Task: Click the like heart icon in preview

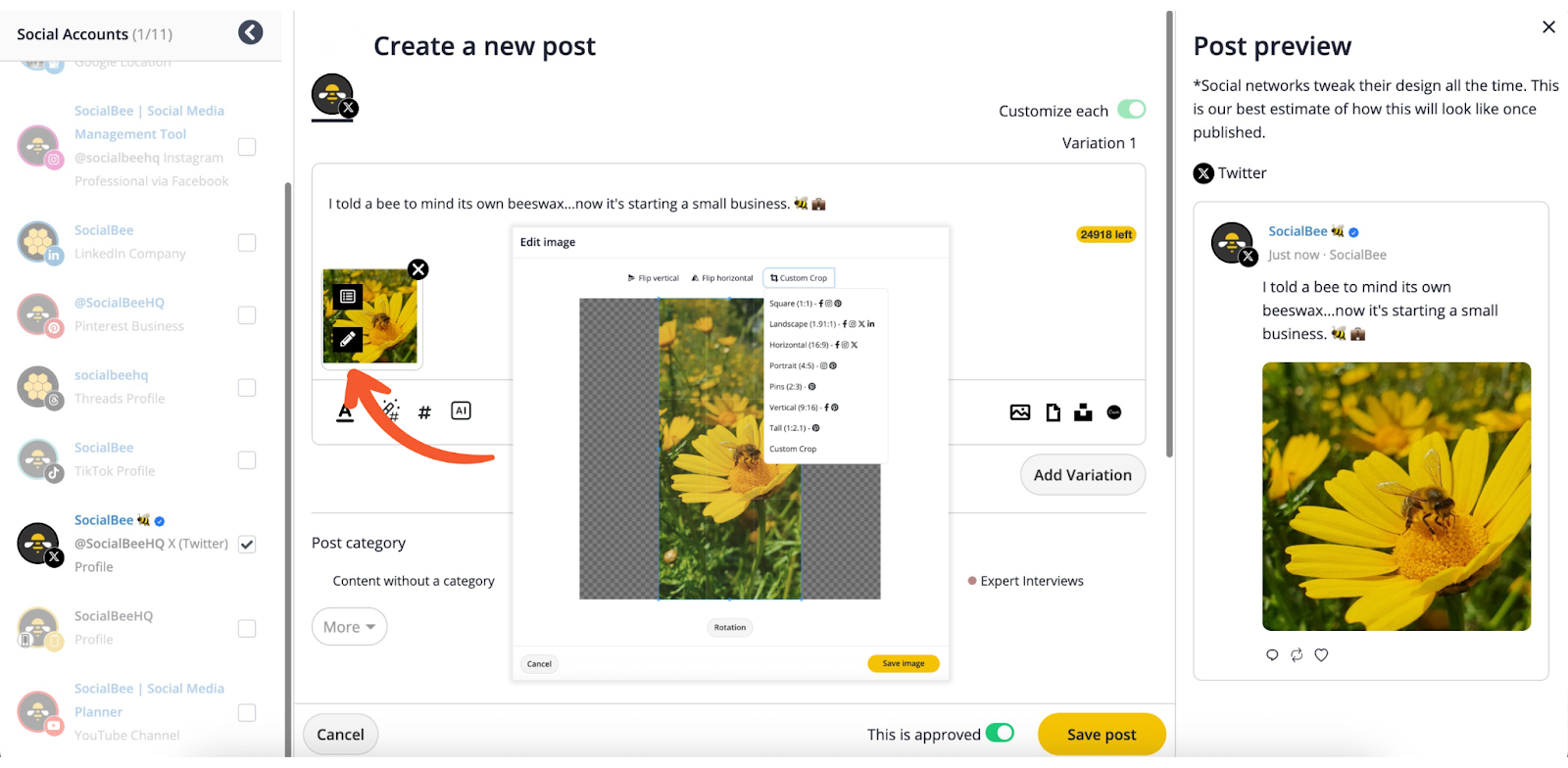Action: pos(1321,654)
